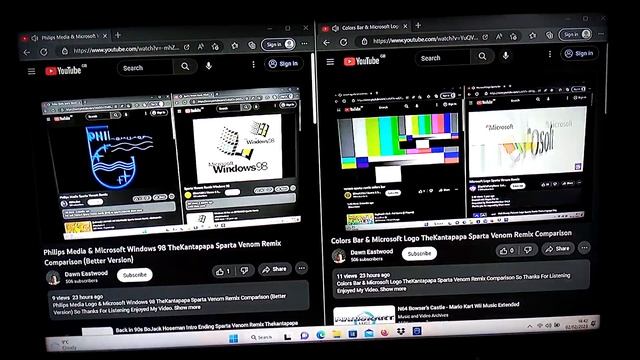Like the Philips Media comparison video
640x360 pixels.
pos(223,271)
